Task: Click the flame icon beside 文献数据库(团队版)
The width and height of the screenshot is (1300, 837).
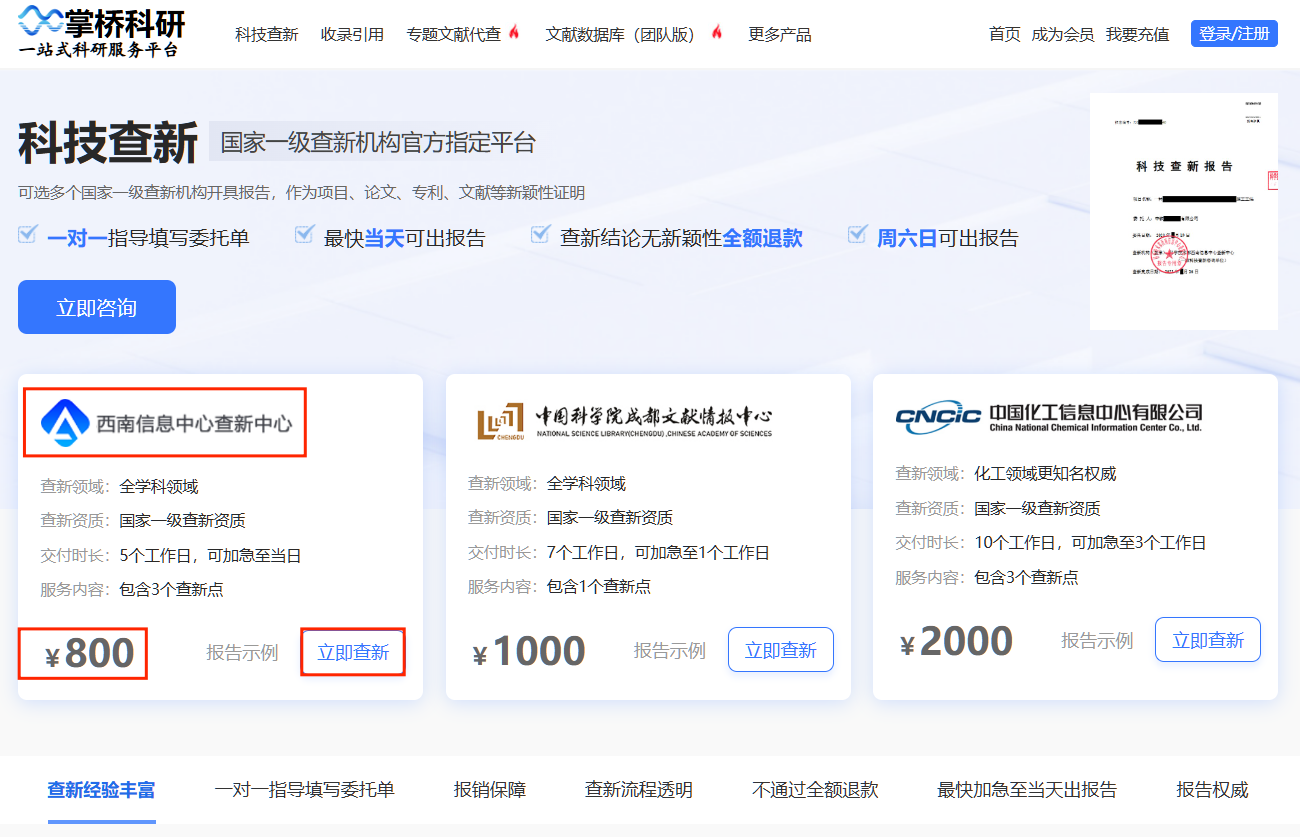Action: pos(717,32)
